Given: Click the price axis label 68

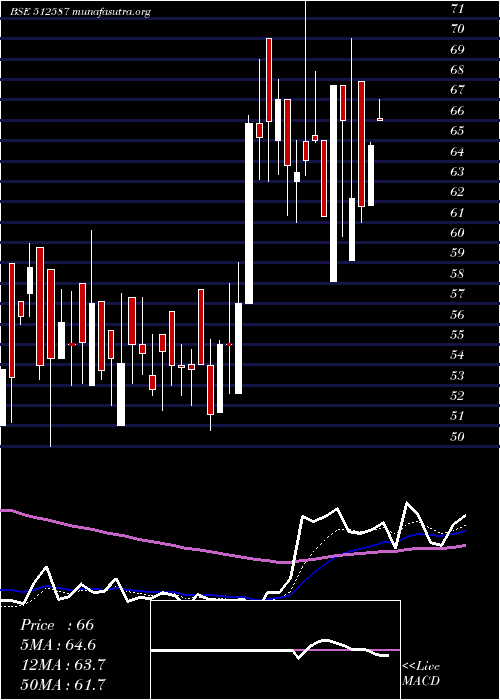Looking at the screenshot, I should point(458,70).
